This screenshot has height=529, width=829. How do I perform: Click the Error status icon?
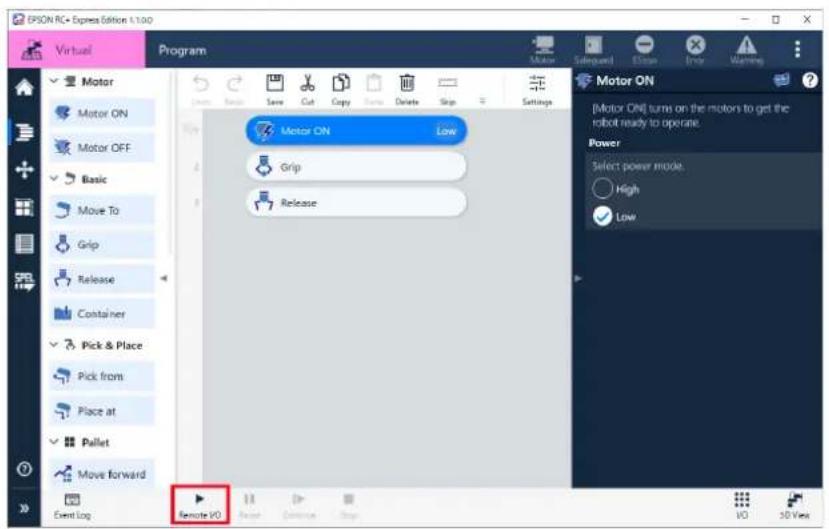point(695,50)
